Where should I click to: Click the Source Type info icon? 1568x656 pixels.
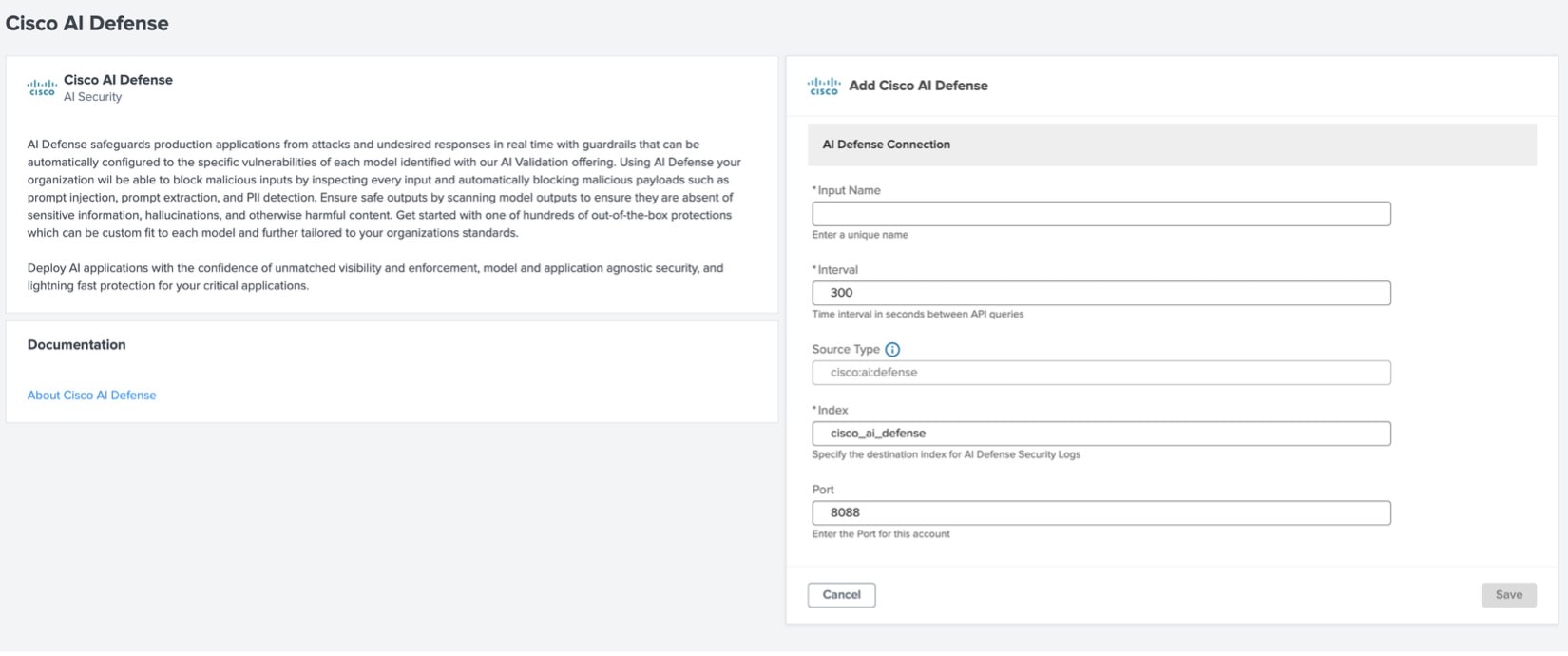pos(892,350)
